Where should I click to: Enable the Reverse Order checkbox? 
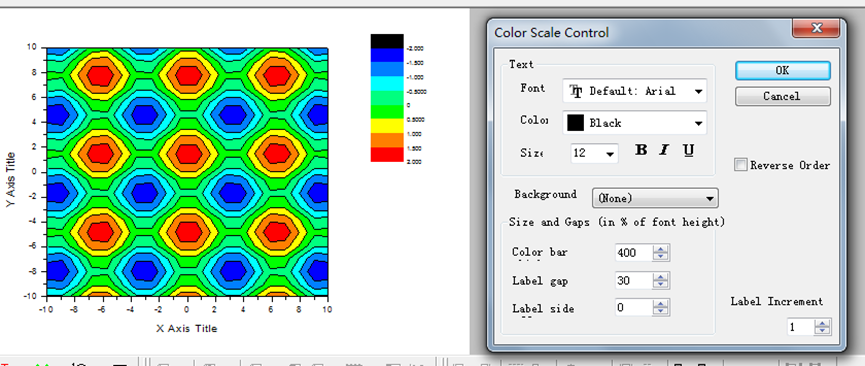tap(741, 165)
